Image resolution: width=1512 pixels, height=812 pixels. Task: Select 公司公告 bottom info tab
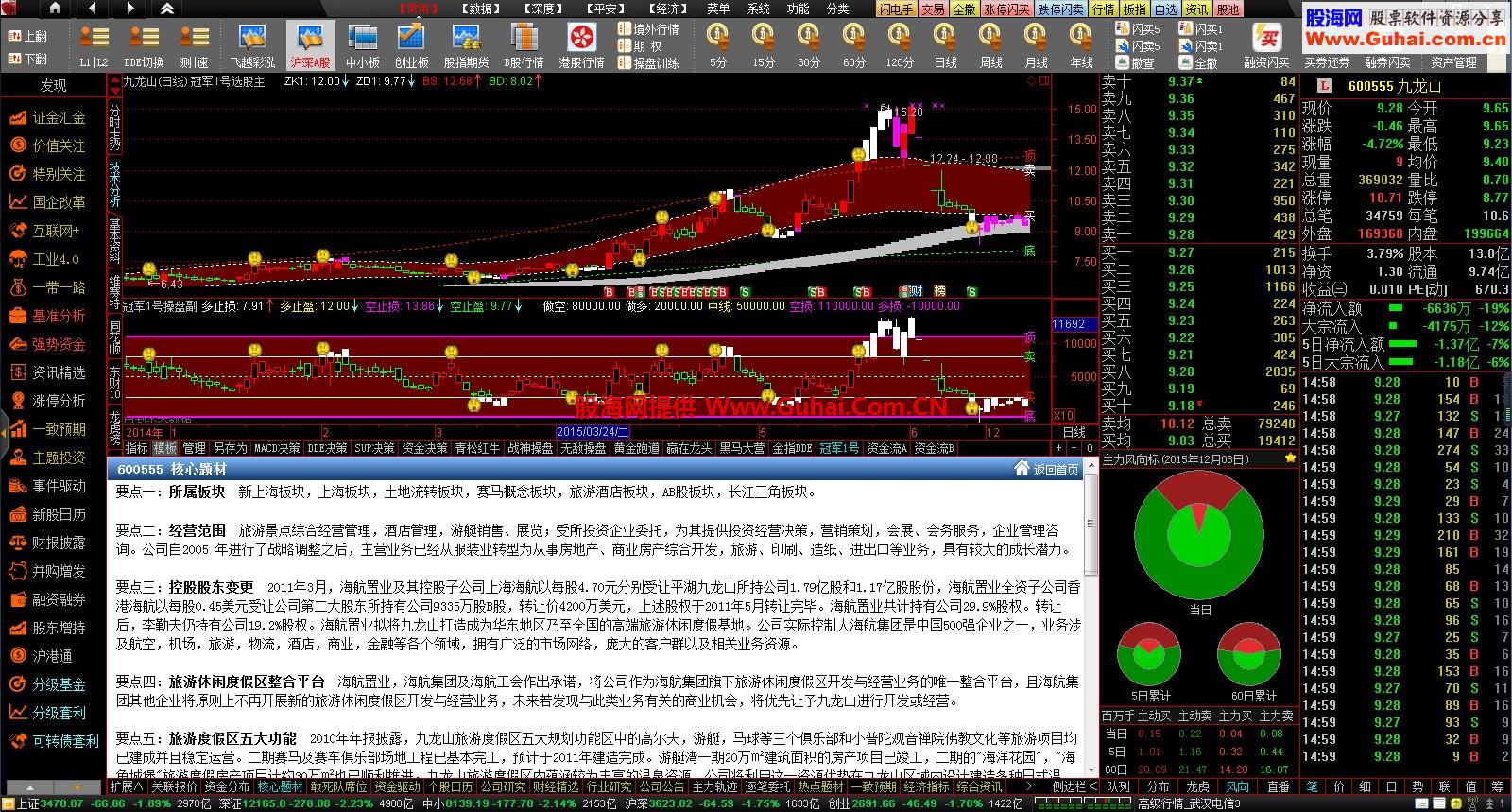661,786
